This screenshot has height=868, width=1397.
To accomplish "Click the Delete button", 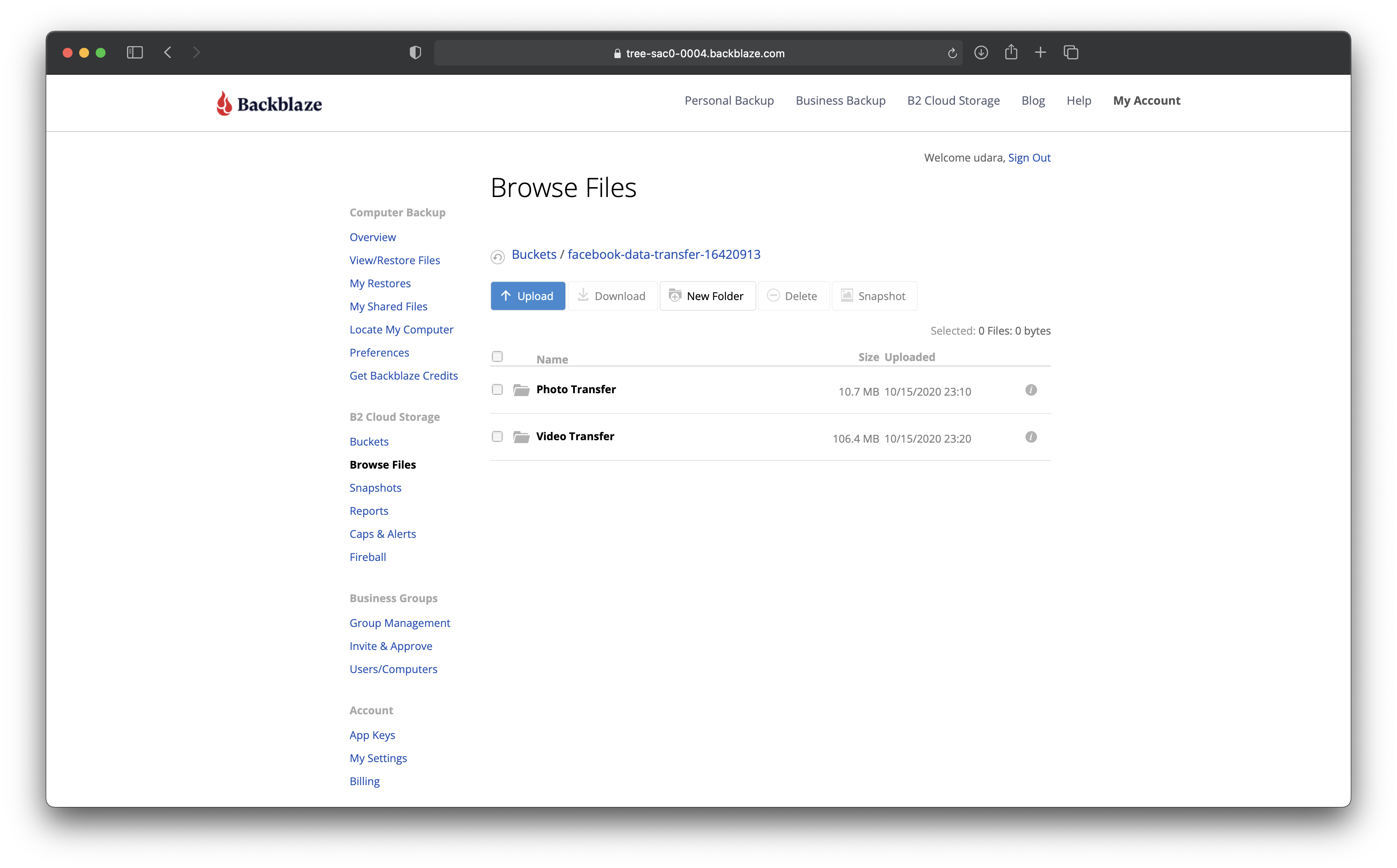I will [x=793, y=296].
